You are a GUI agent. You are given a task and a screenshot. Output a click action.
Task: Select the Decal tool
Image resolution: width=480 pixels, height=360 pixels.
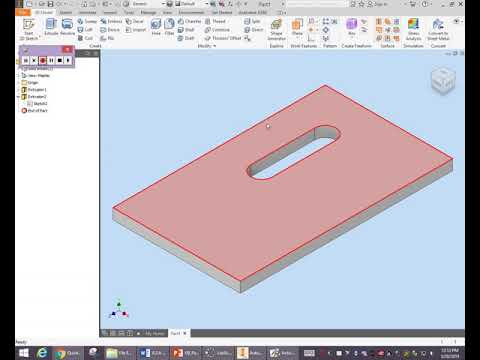pyautogui.click(x=135, y=21)
